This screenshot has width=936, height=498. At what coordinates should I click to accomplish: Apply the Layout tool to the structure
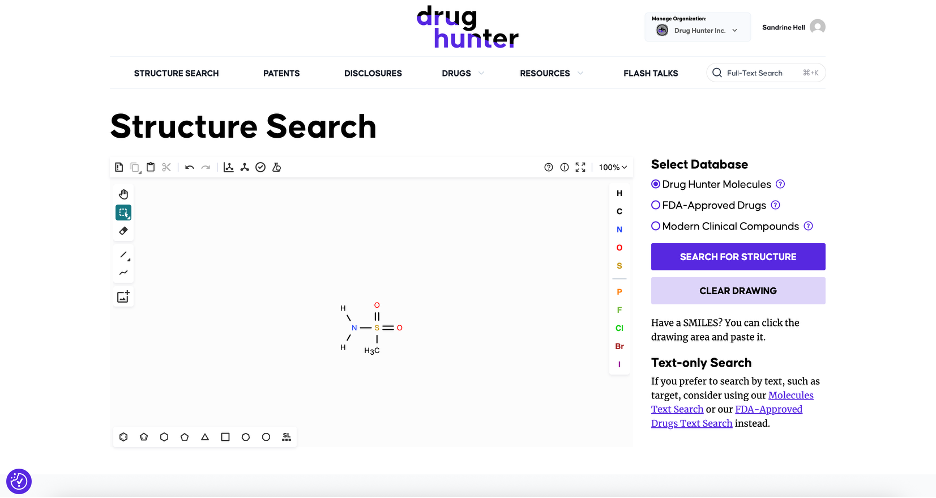228,167
